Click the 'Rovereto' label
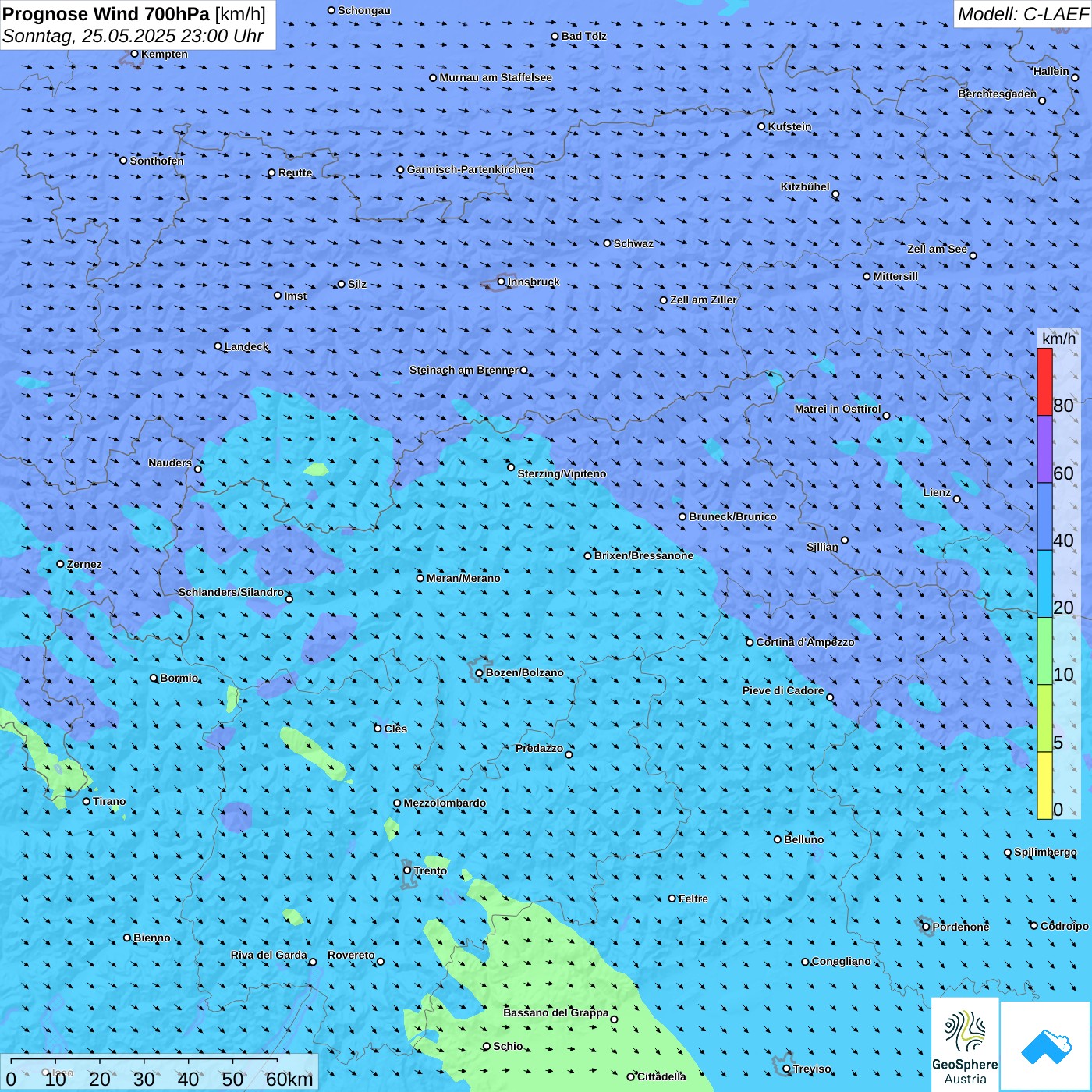Image resolution: width=1092 pixels, height=1092 pixels. [x=351, y=955]
